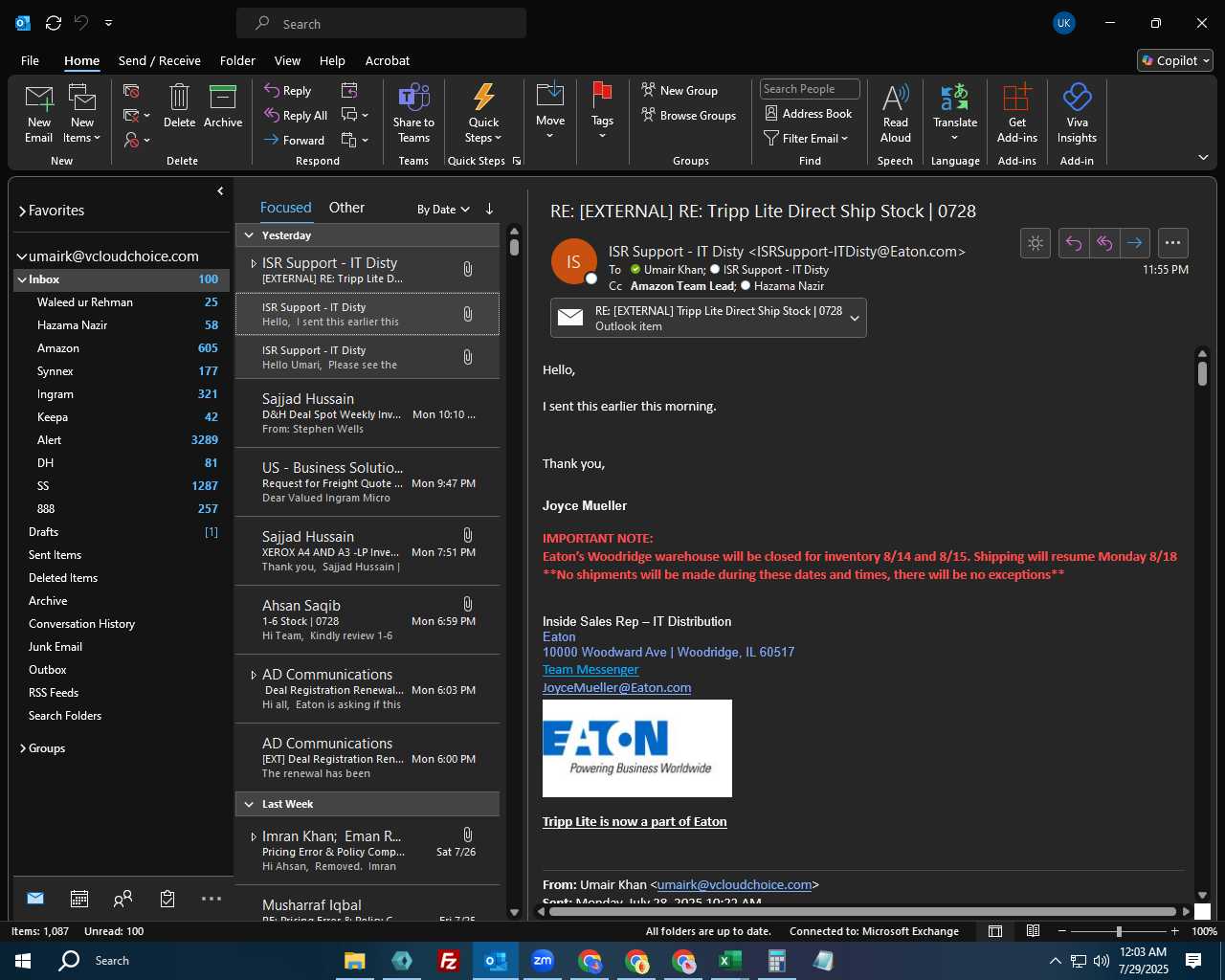Click New Group button
1225x980 pixels.
(x=679, y=90)
